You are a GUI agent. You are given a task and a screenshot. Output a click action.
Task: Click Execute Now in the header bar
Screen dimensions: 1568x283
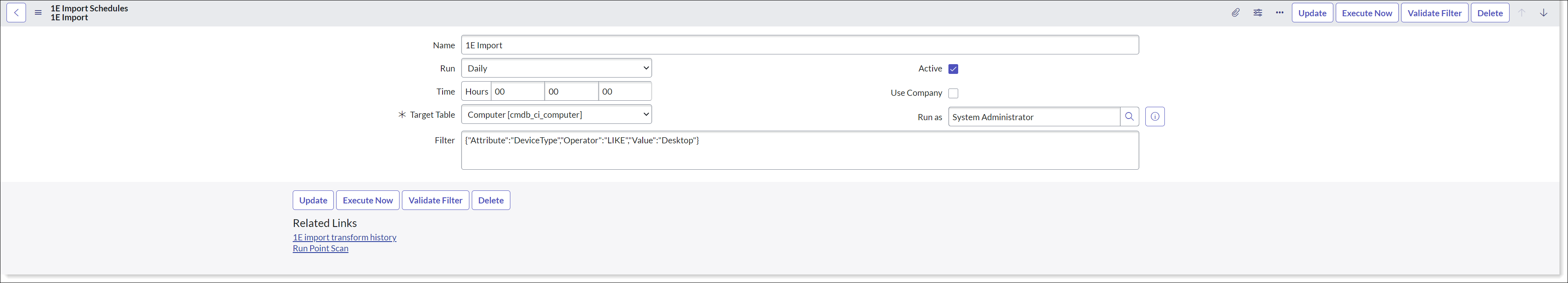[x=1367, y=13]
